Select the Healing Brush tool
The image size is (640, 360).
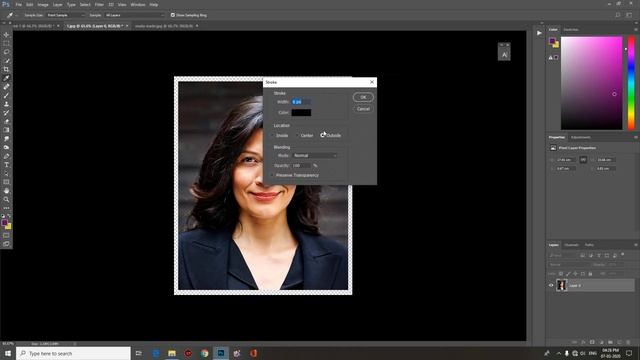[x=6, y=87]
